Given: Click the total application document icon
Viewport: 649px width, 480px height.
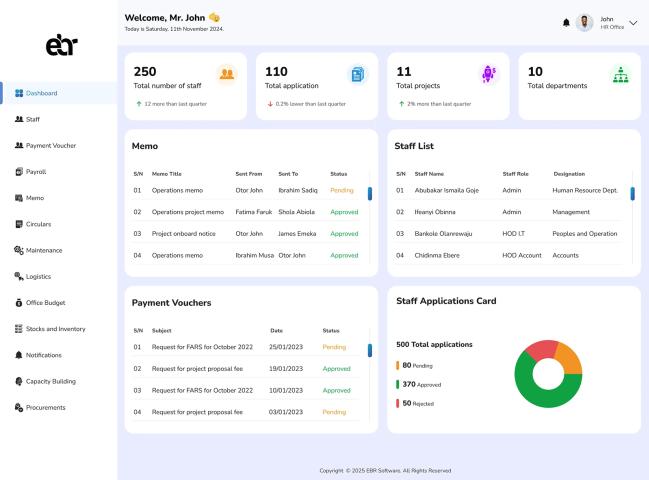Looking at the screenshot, I should pos(356,74).
